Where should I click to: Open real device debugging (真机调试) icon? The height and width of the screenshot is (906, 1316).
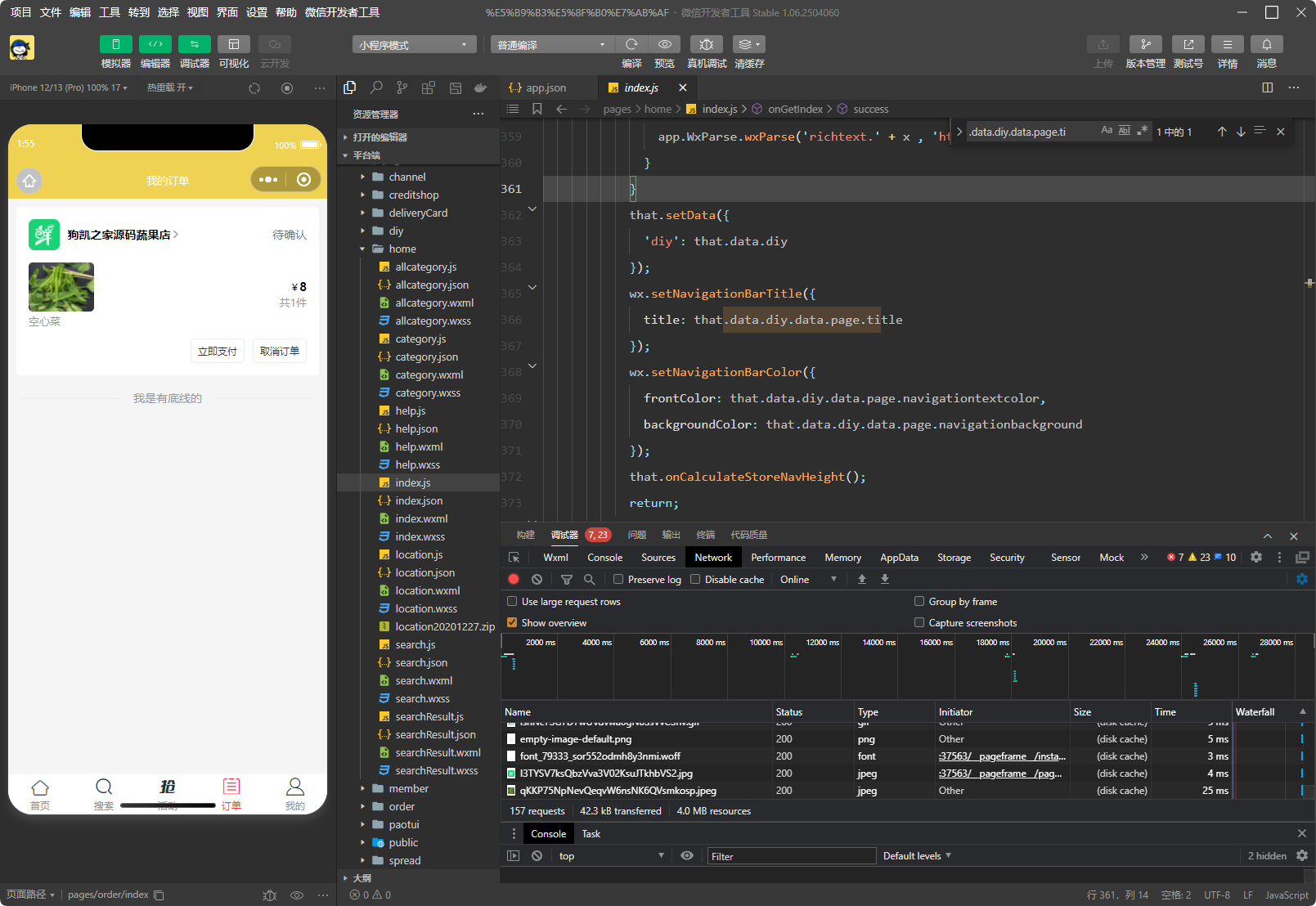(x=707, y=44)
